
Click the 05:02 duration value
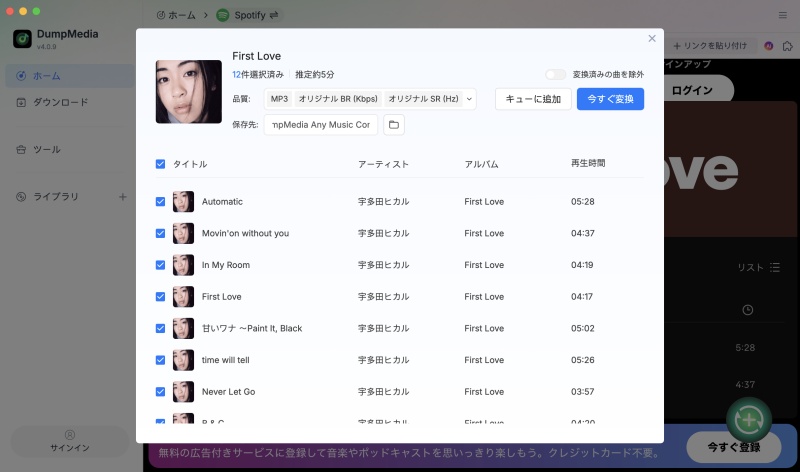click(x=583, y=328)
